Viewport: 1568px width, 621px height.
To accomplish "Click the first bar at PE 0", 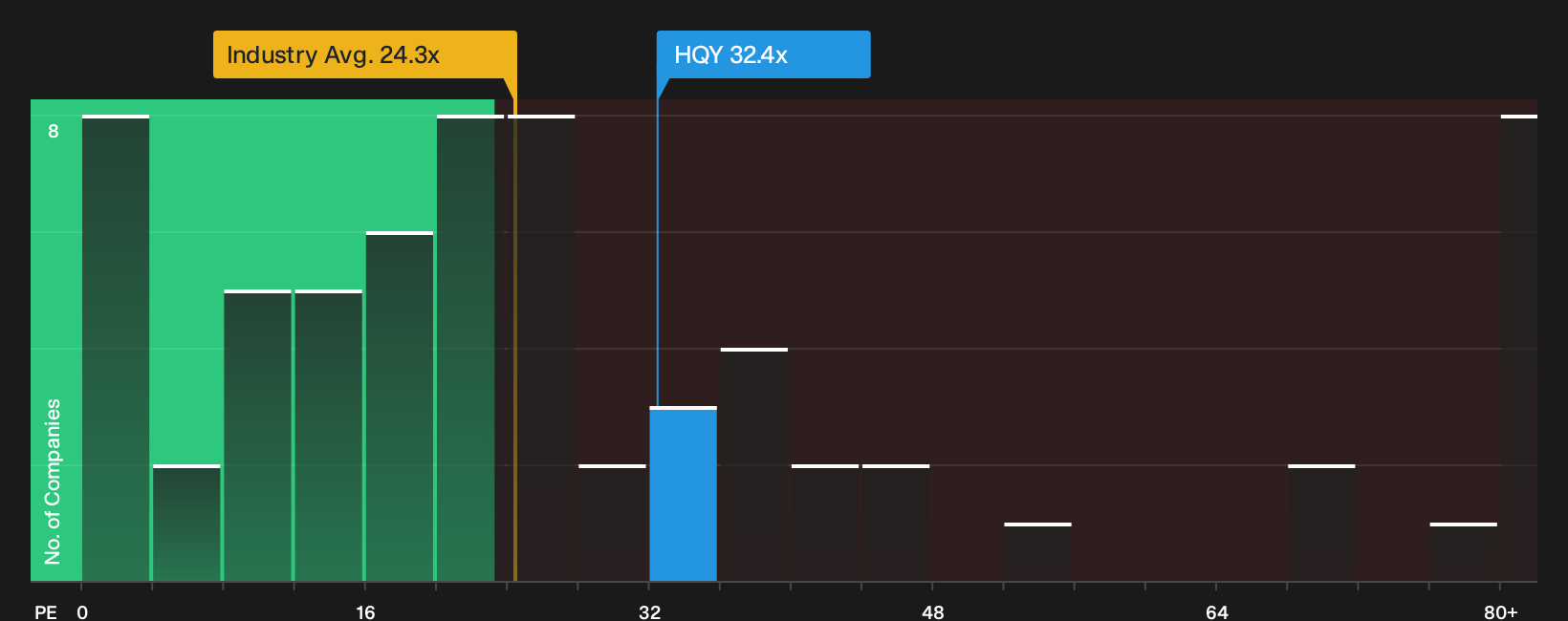I will [x=116, y=348].
